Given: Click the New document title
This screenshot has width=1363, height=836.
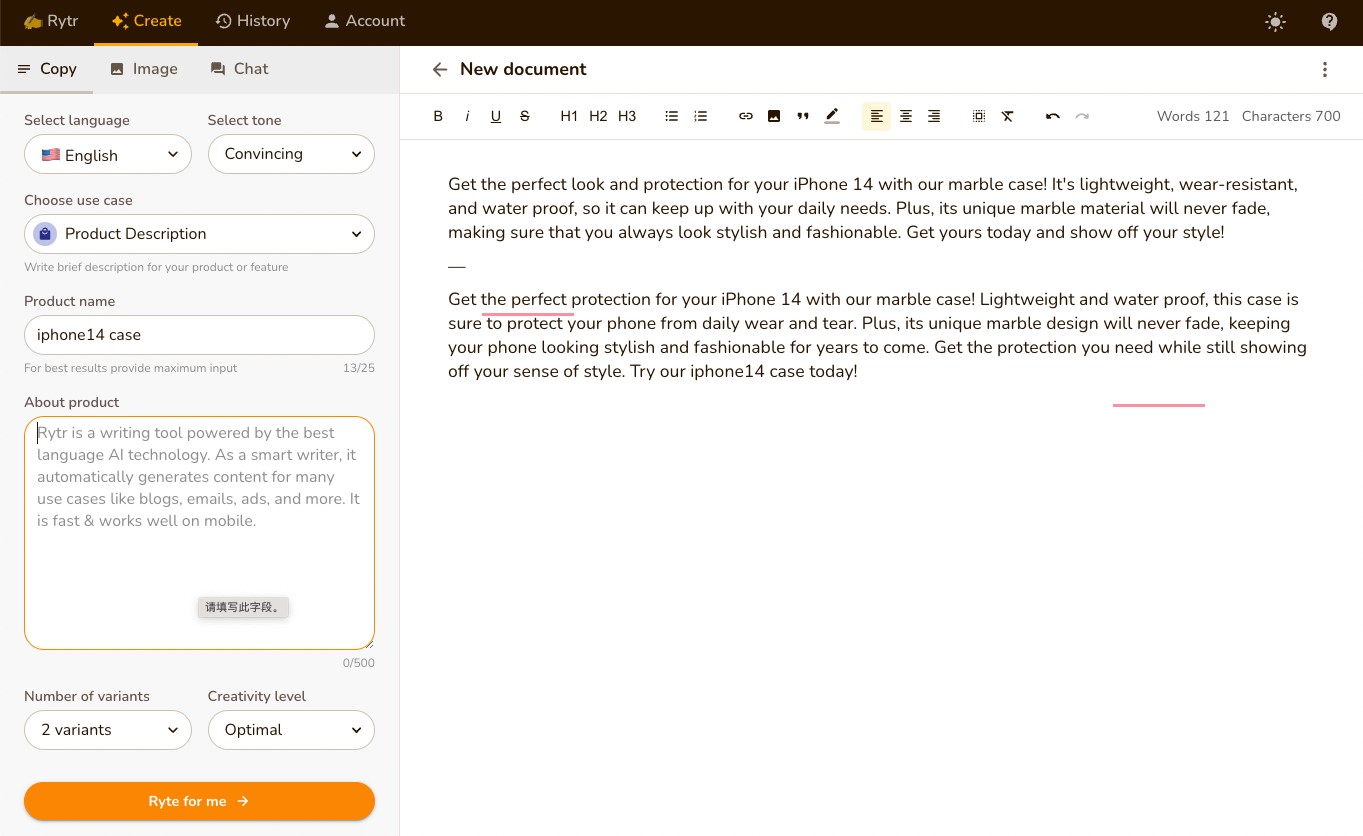Looking at the screenshot, I should click(523, 69).
